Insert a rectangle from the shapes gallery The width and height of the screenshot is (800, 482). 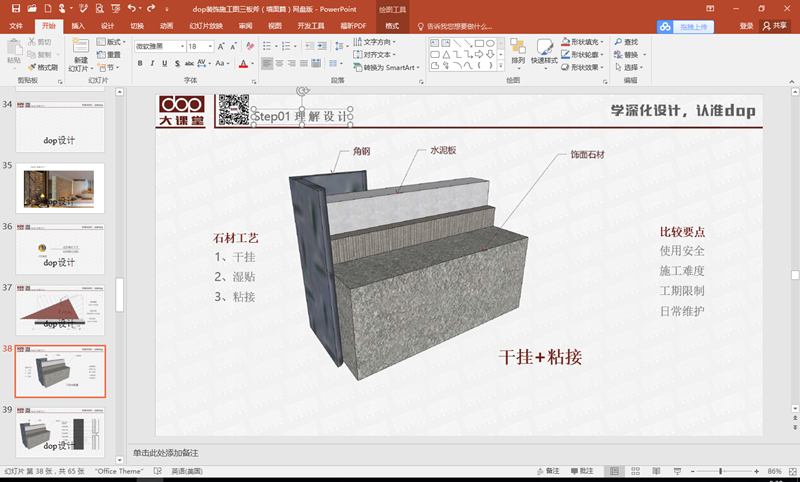pyautogui.click(x=479, y=43)
